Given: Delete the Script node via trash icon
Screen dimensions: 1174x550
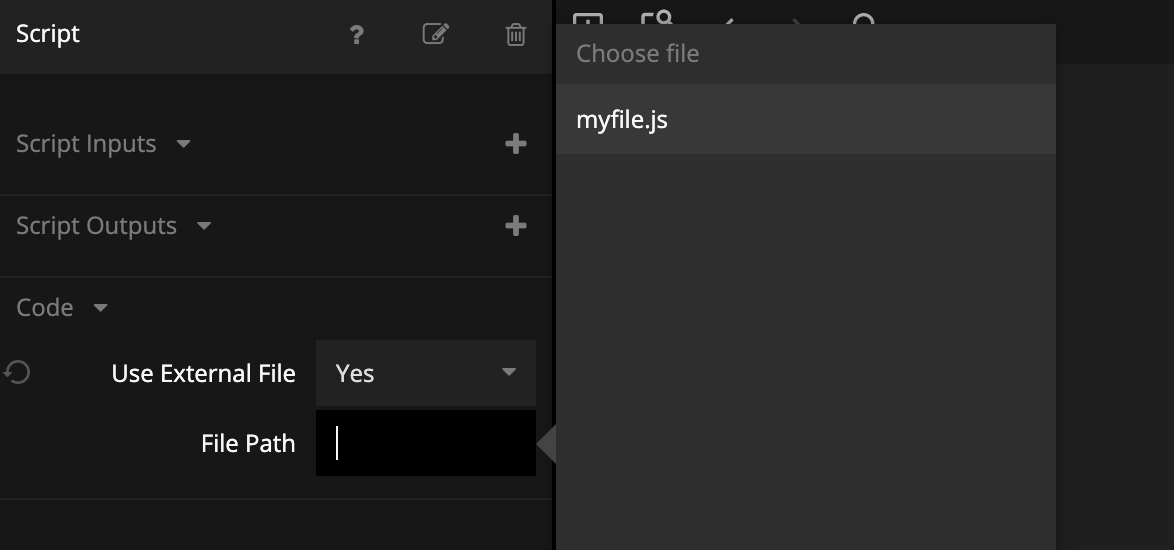Looking at the screenshot, I should [x=516, y=35].
